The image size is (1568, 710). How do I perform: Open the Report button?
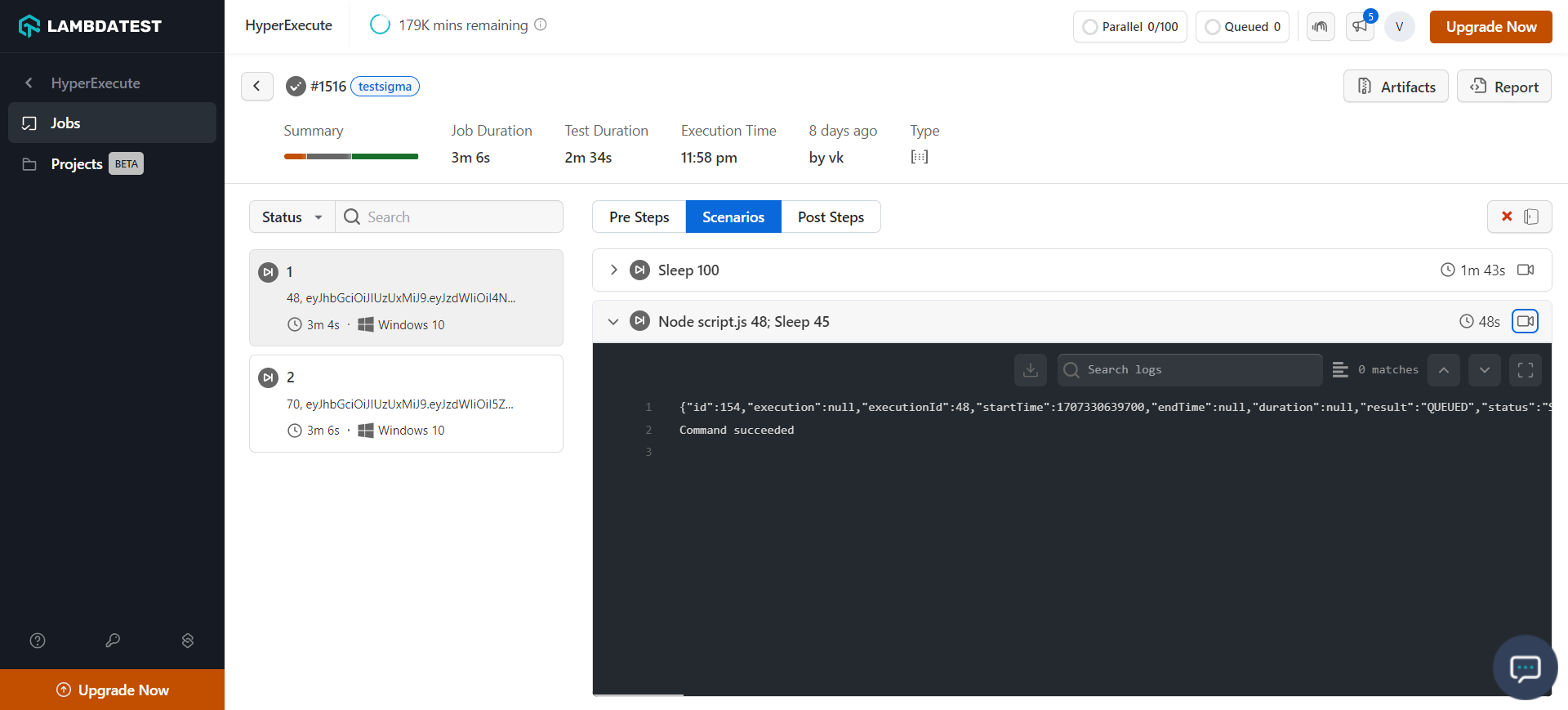coord(1503,87)
